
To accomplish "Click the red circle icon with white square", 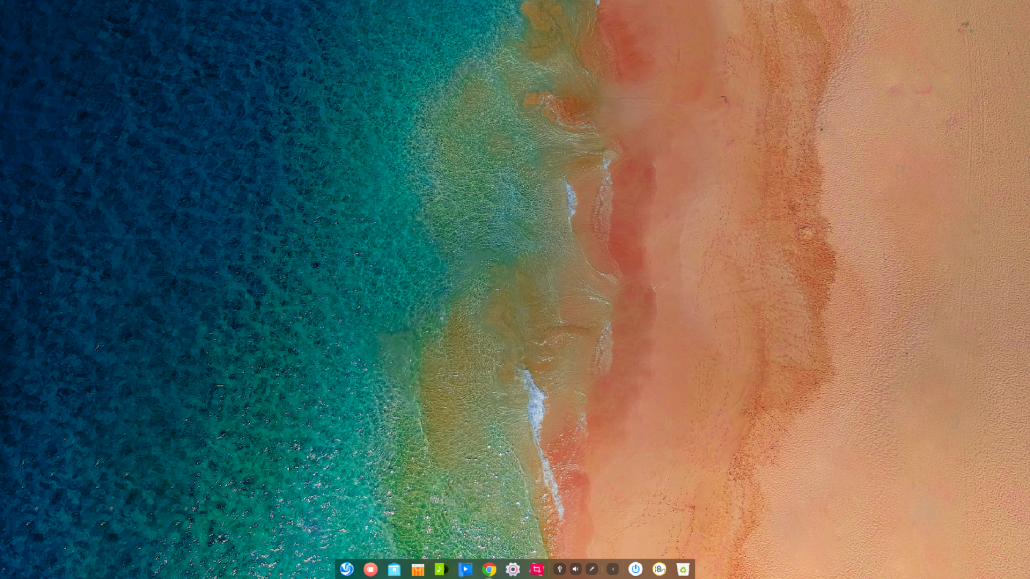I will [370, 569].
